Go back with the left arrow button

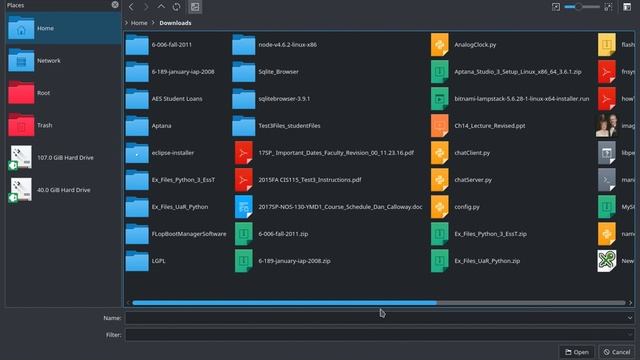(131, 7)
